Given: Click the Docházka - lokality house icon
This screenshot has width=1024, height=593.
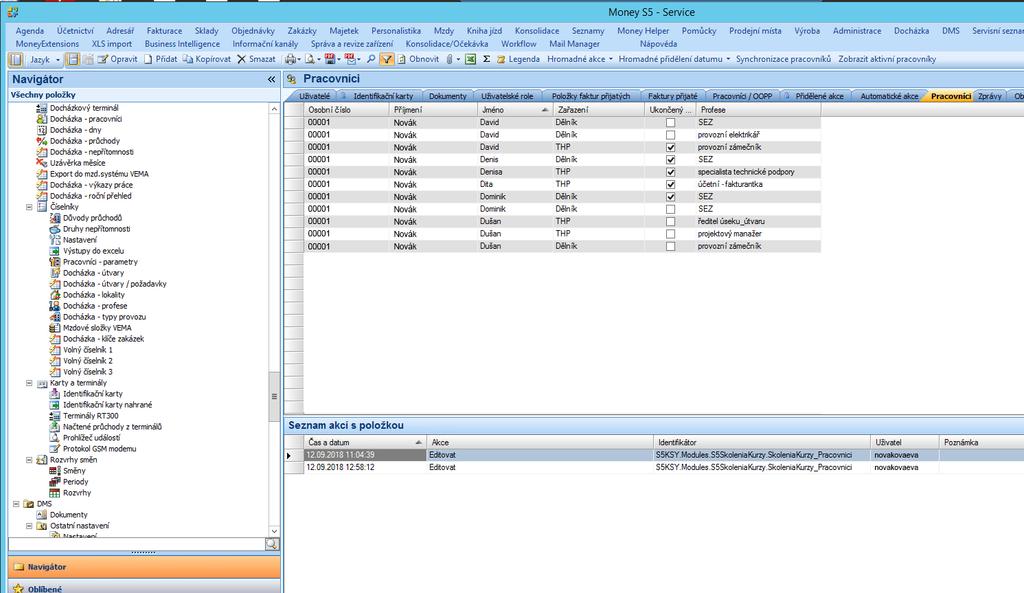Looking at the screenshot, I should [x=55, y=295].
